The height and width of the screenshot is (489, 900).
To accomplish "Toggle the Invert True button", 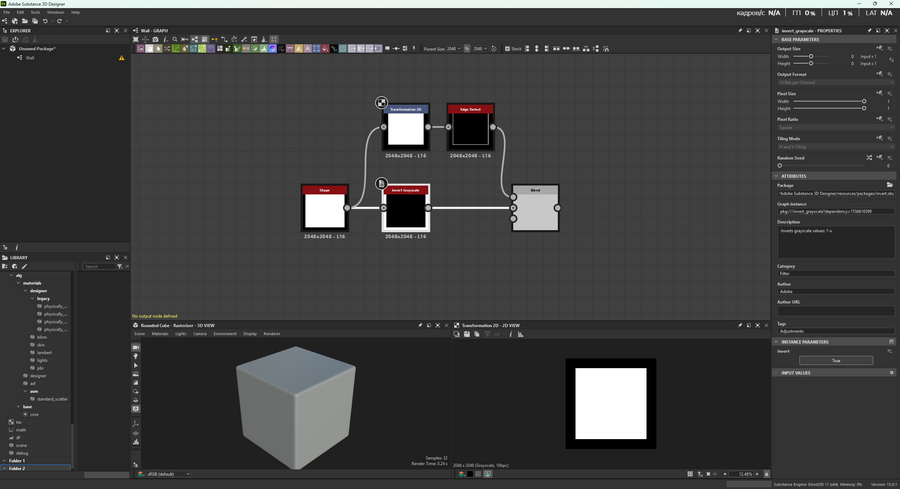I will pos(835,360).
